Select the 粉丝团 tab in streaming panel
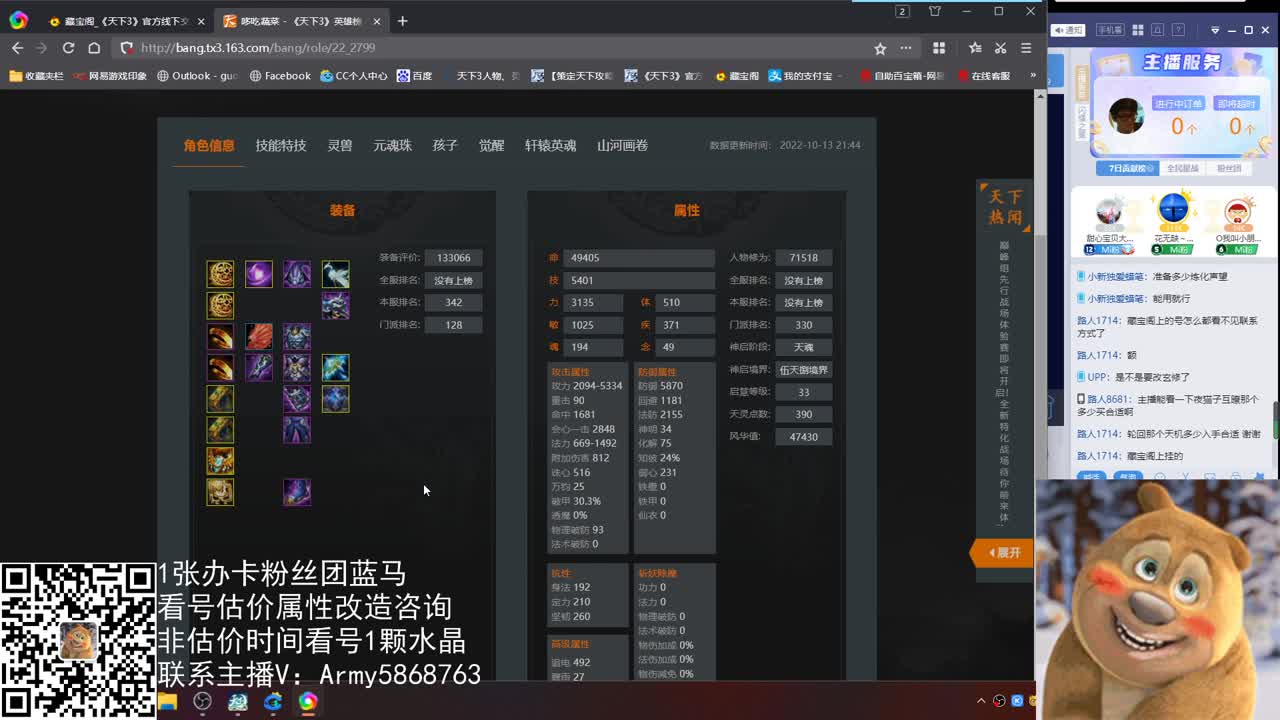Image resolution: width=1280 pixels, height=720 pixels. click(x=1229, y=168)
